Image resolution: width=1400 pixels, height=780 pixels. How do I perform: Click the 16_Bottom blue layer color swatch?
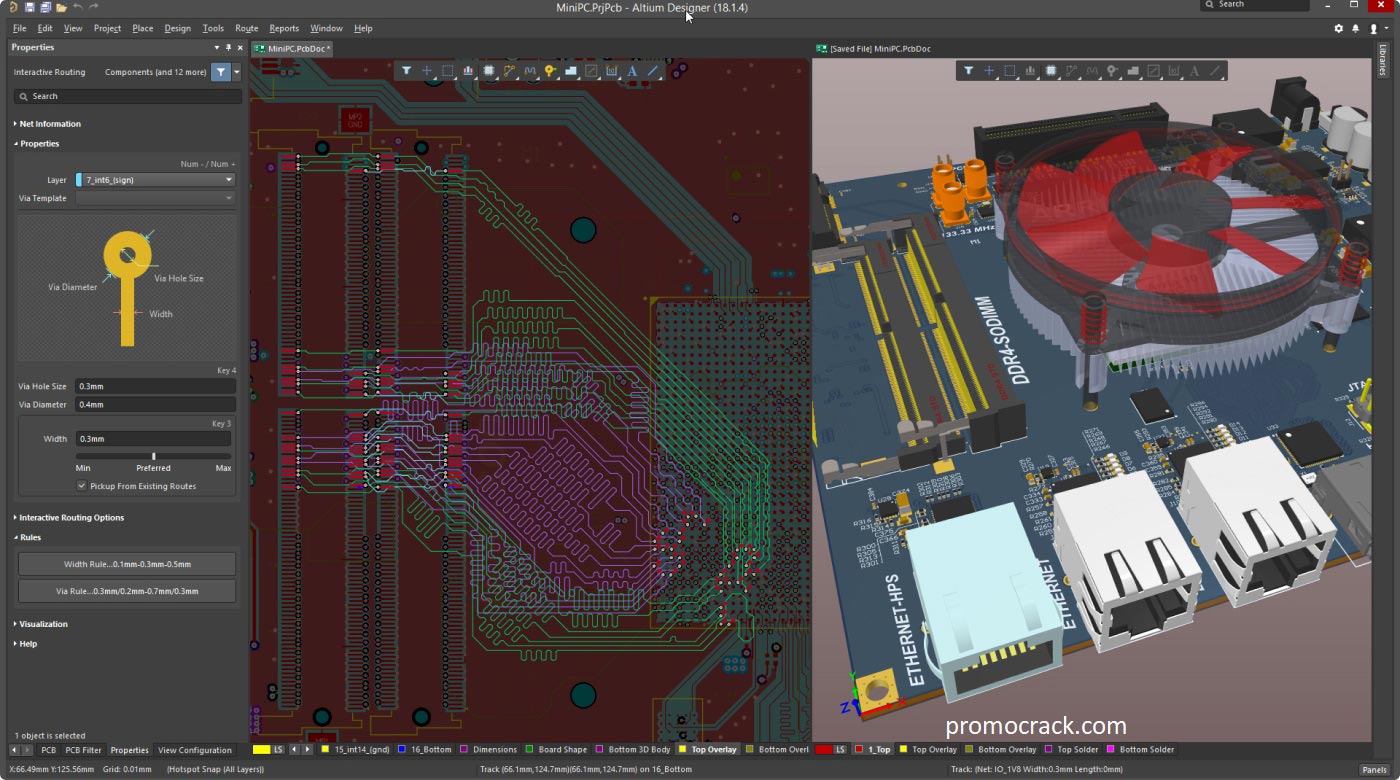pos(400,750)
